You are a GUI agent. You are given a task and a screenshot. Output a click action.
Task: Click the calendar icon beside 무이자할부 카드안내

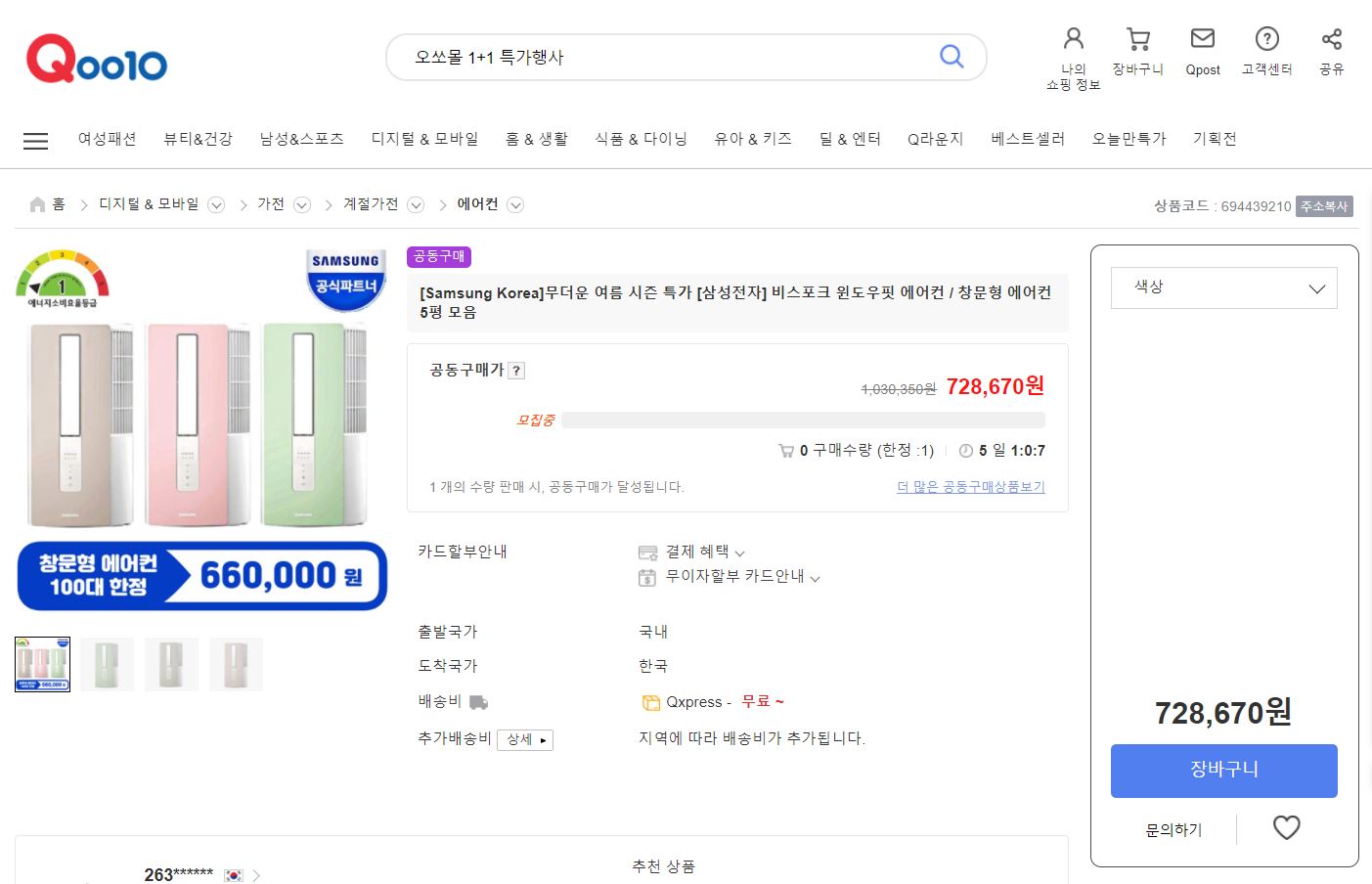pos(647,577)
